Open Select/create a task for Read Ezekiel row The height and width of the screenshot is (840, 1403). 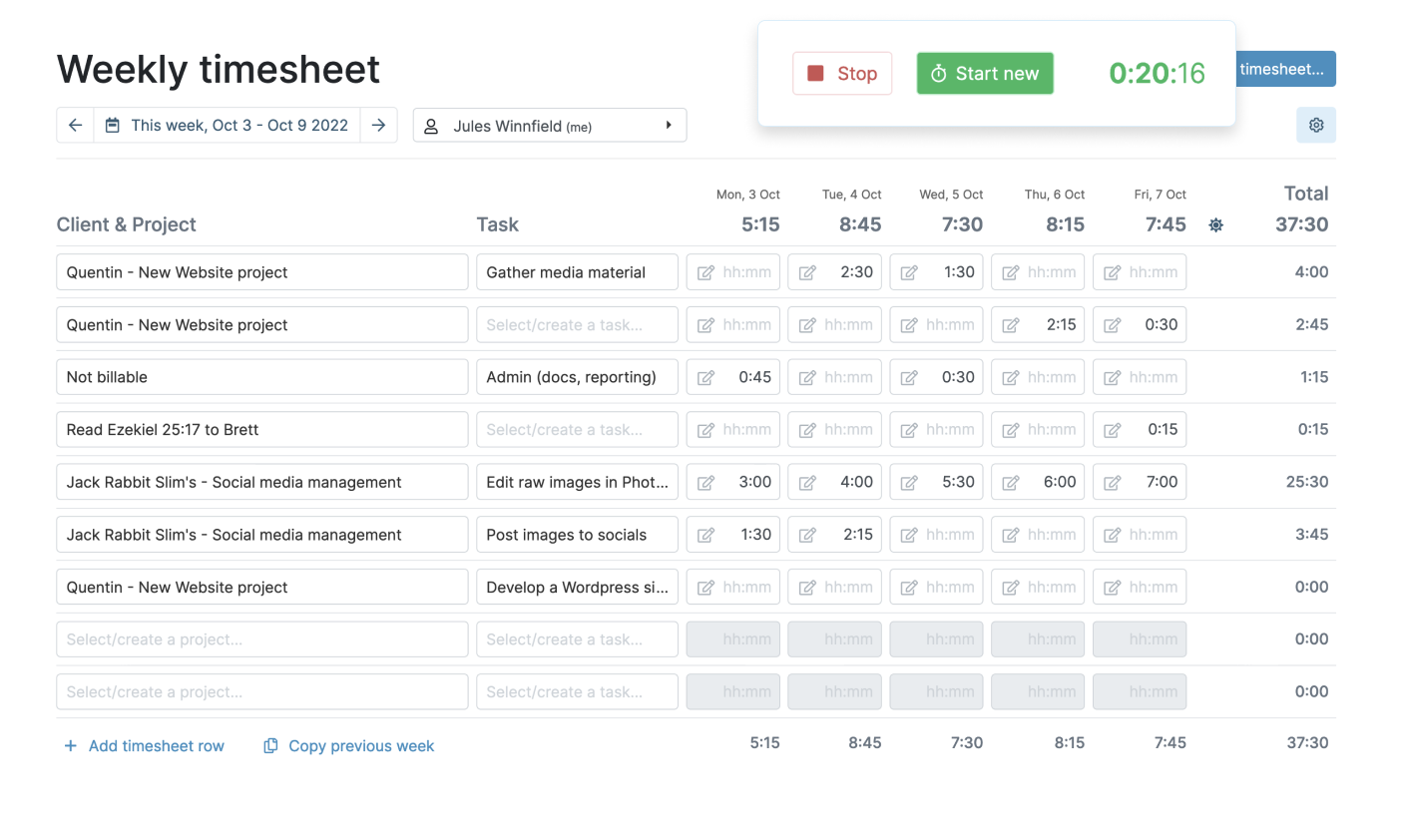577,429
